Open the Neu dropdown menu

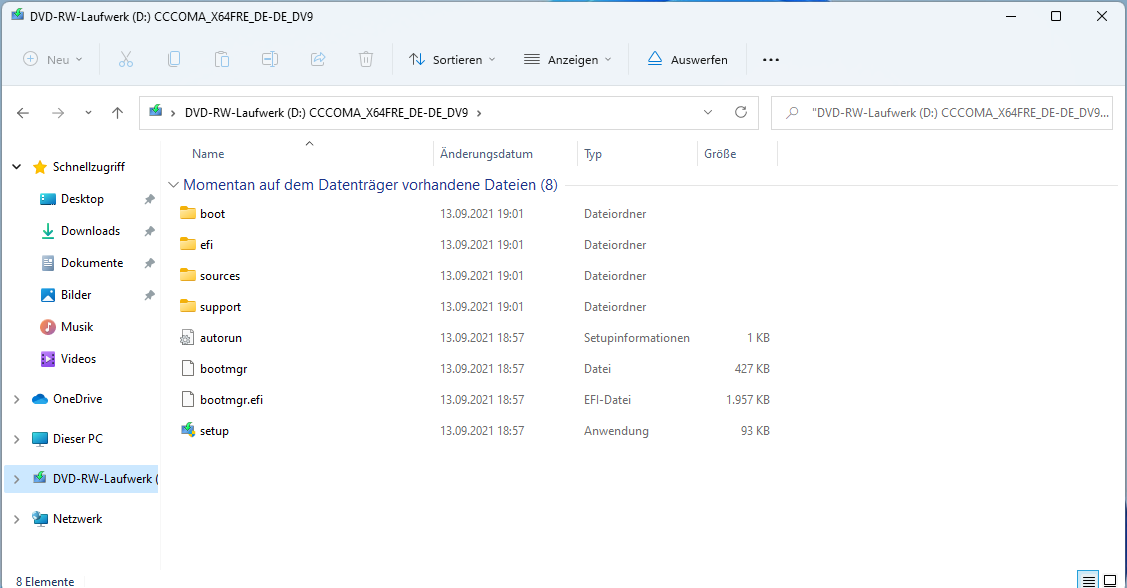pyautogui.click(x=53, y=60)
